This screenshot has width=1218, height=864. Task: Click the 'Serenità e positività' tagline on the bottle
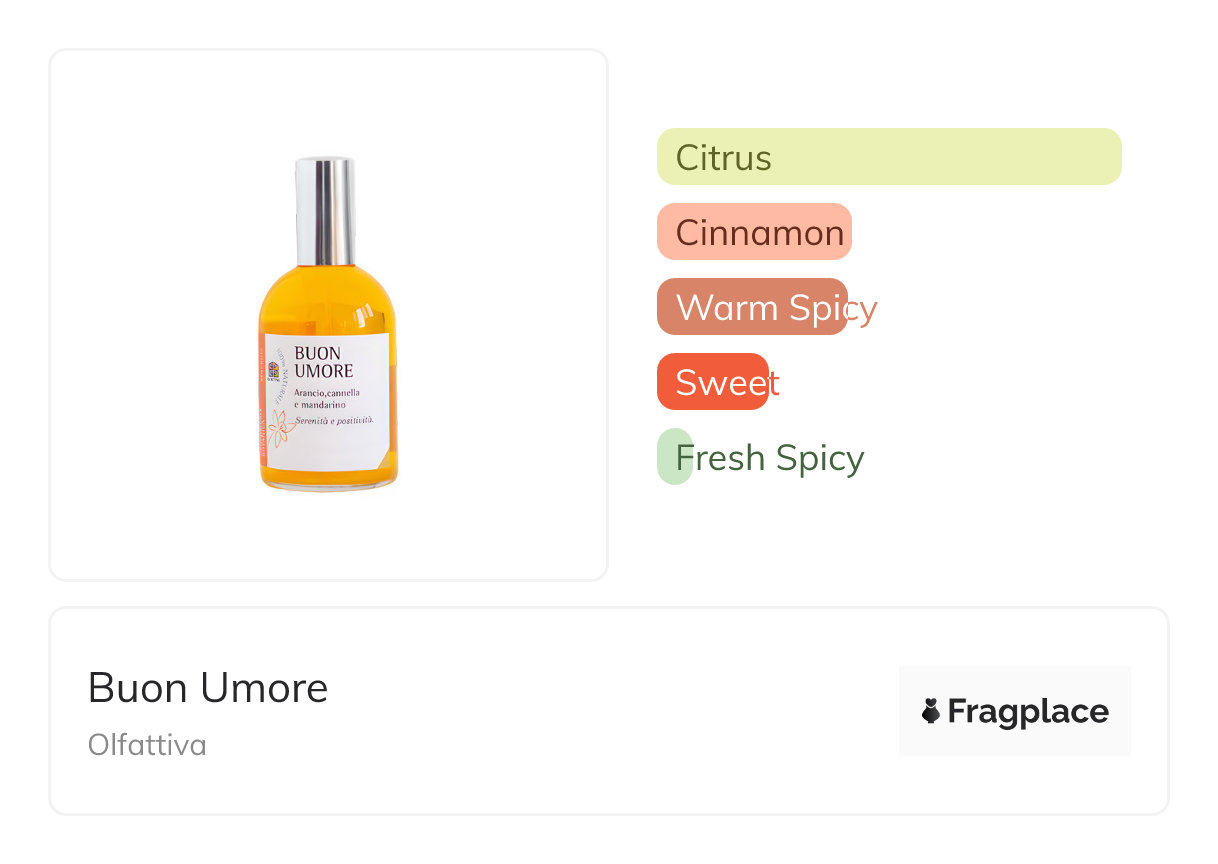[x=334, y=422]
